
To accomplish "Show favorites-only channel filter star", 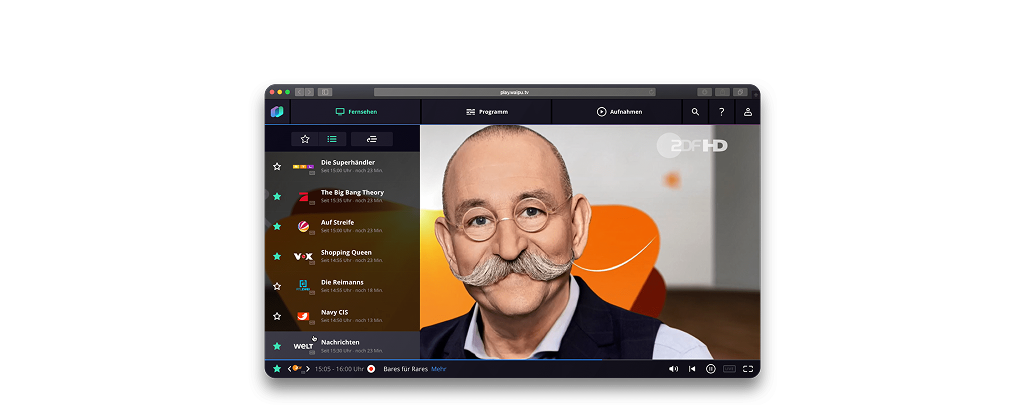I will tap(305, 139).
